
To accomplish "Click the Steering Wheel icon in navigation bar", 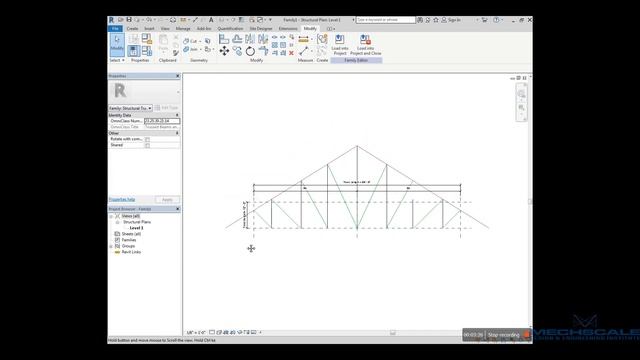I will click(x=521, y=94).
